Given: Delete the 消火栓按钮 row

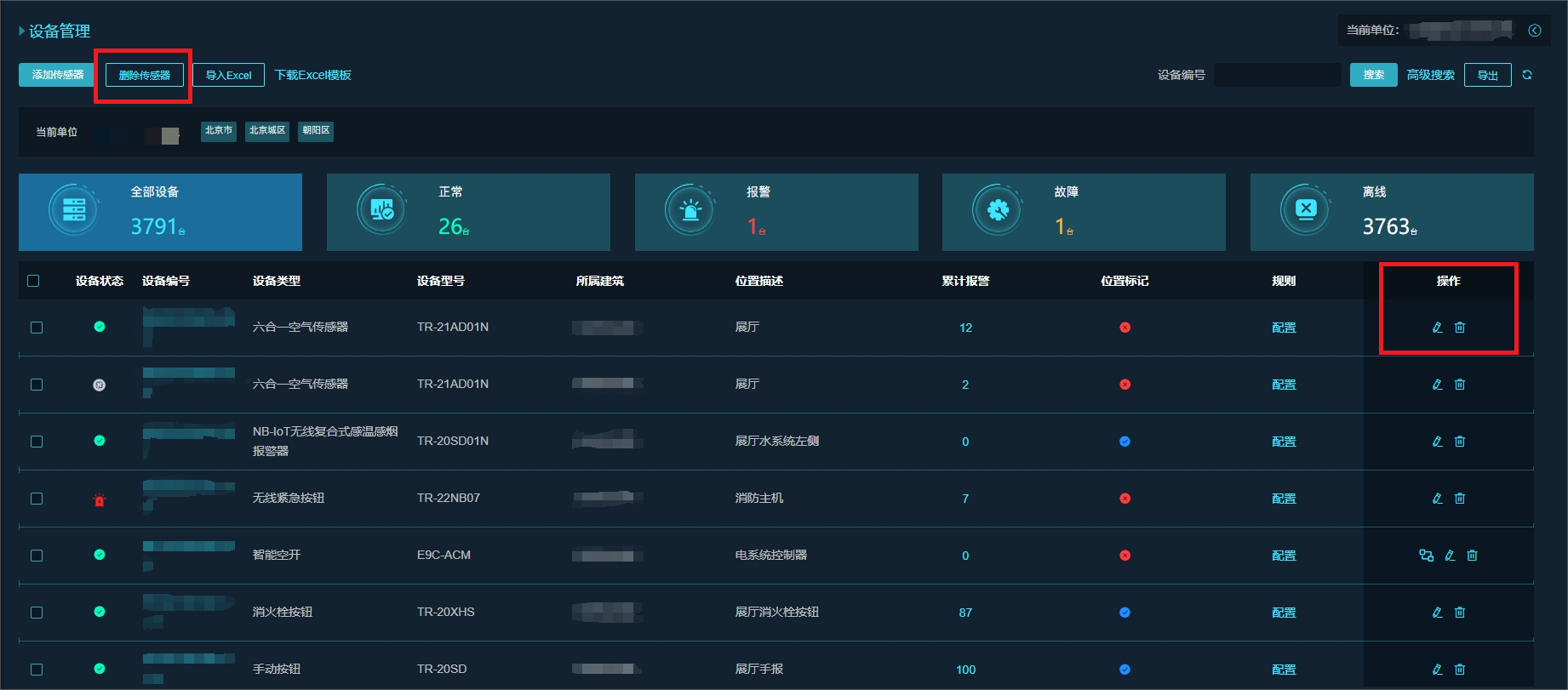Looking at the screenshot, I should pos(1460,613).
